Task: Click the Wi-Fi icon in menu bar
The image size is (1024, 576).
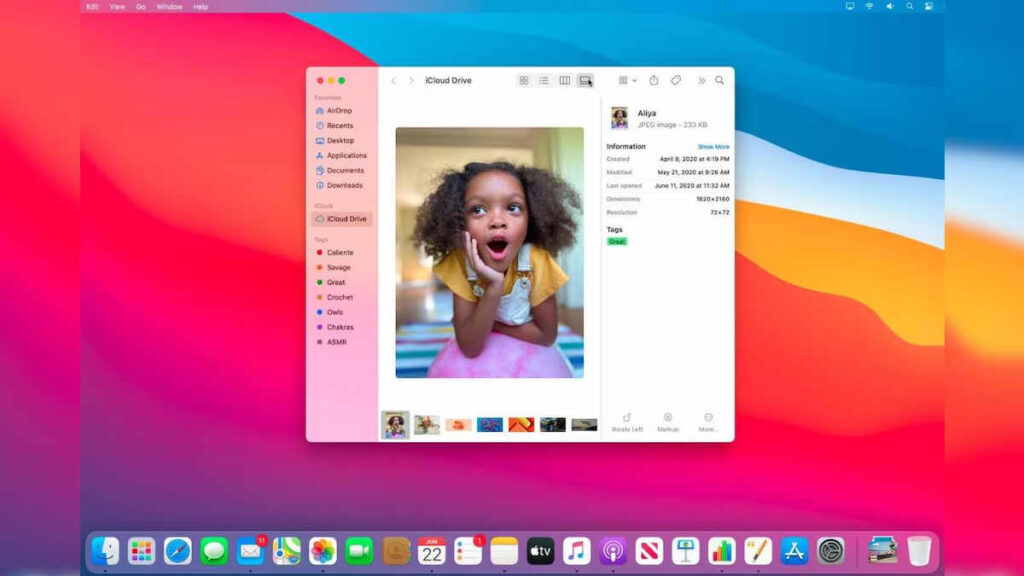Action: [x=869, y=7]
